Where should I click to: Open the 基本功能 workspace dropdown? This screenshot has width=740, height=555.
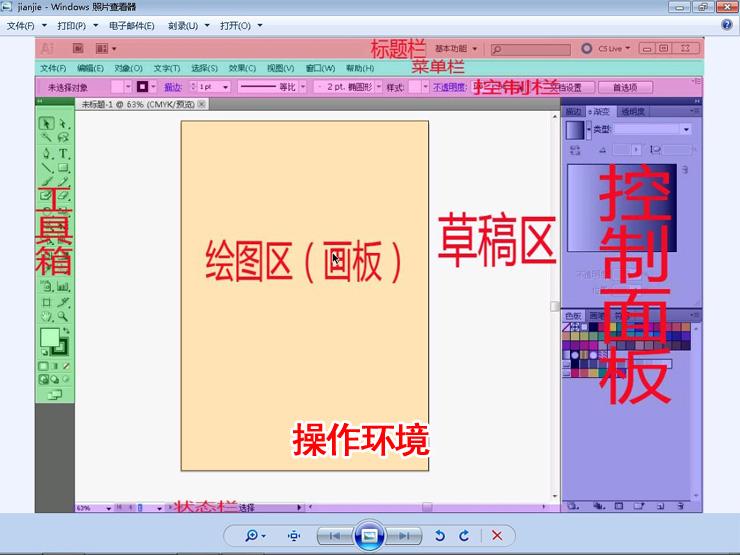coord(455,48)
